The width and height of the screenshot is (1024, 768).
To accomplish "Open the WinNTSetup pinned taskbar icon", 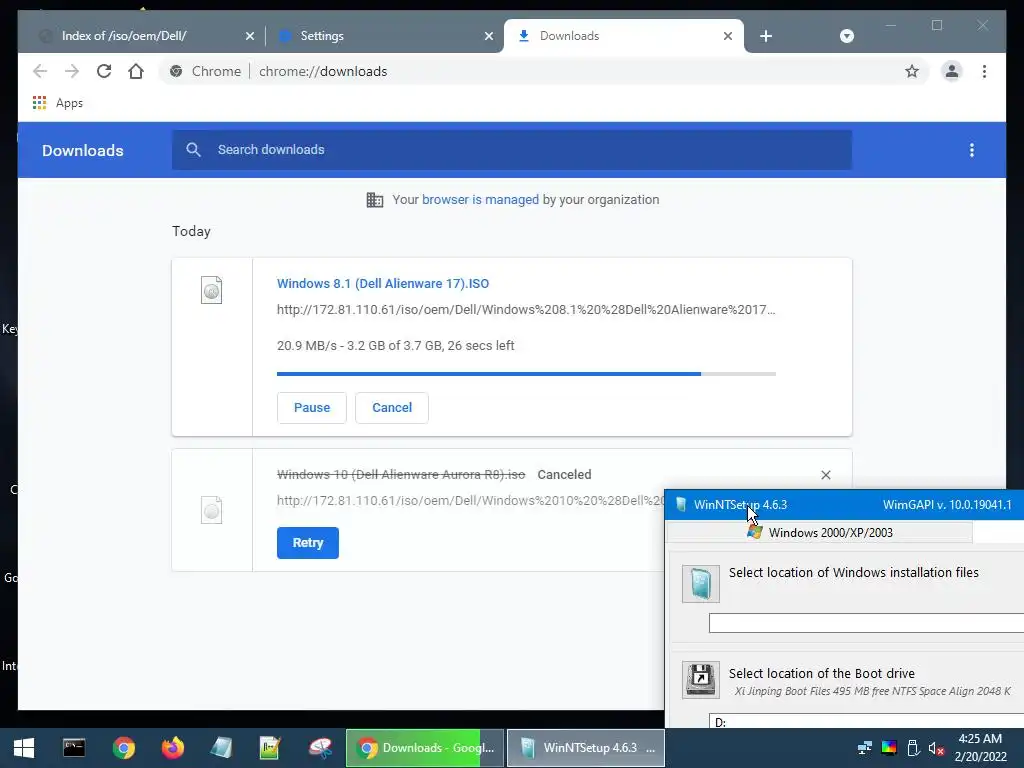I will [x=221, y=748].
